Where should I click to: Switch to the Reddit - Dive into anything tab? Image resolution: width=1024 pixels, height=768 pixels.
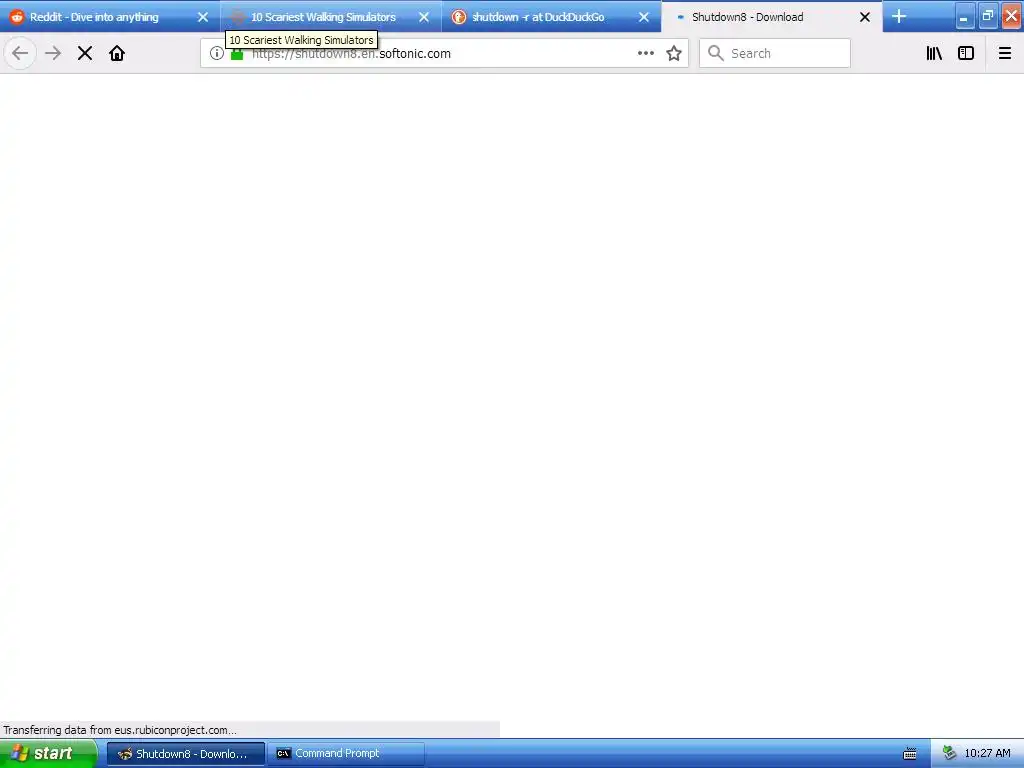110,16
